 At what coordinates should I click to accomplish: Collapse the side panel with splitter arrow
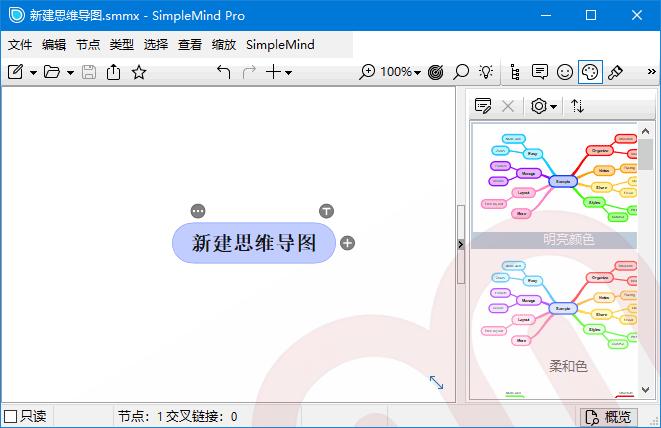[x=461, y=245]
